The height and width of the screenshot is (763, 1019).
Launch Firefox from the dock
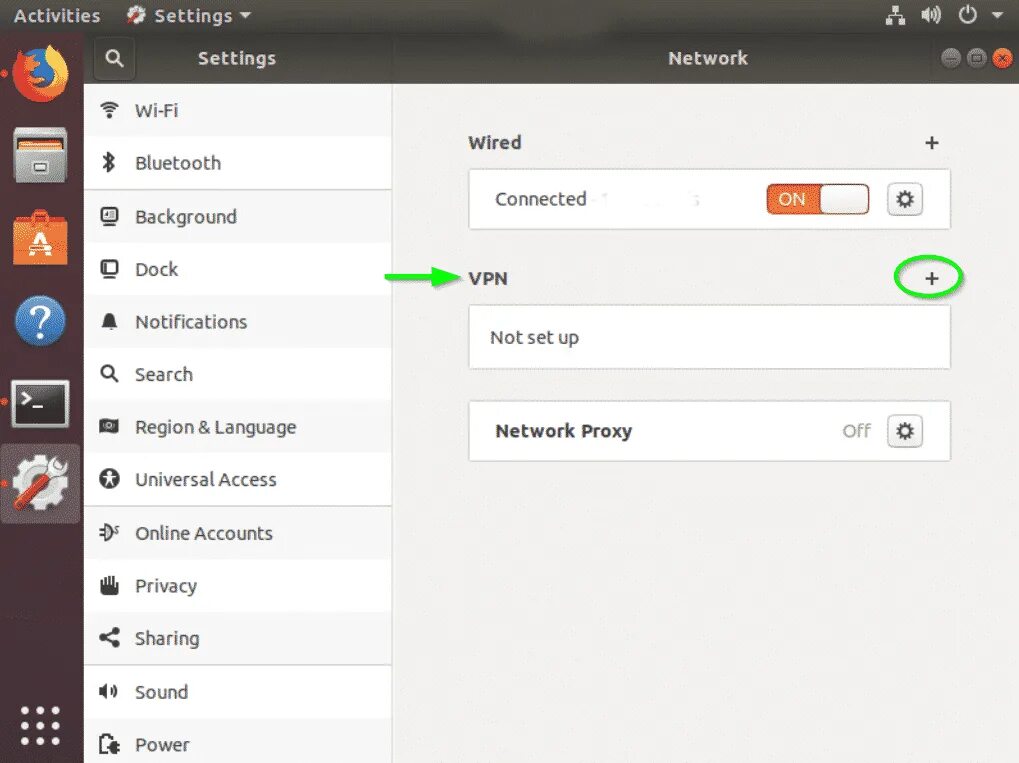click(40, 73)
